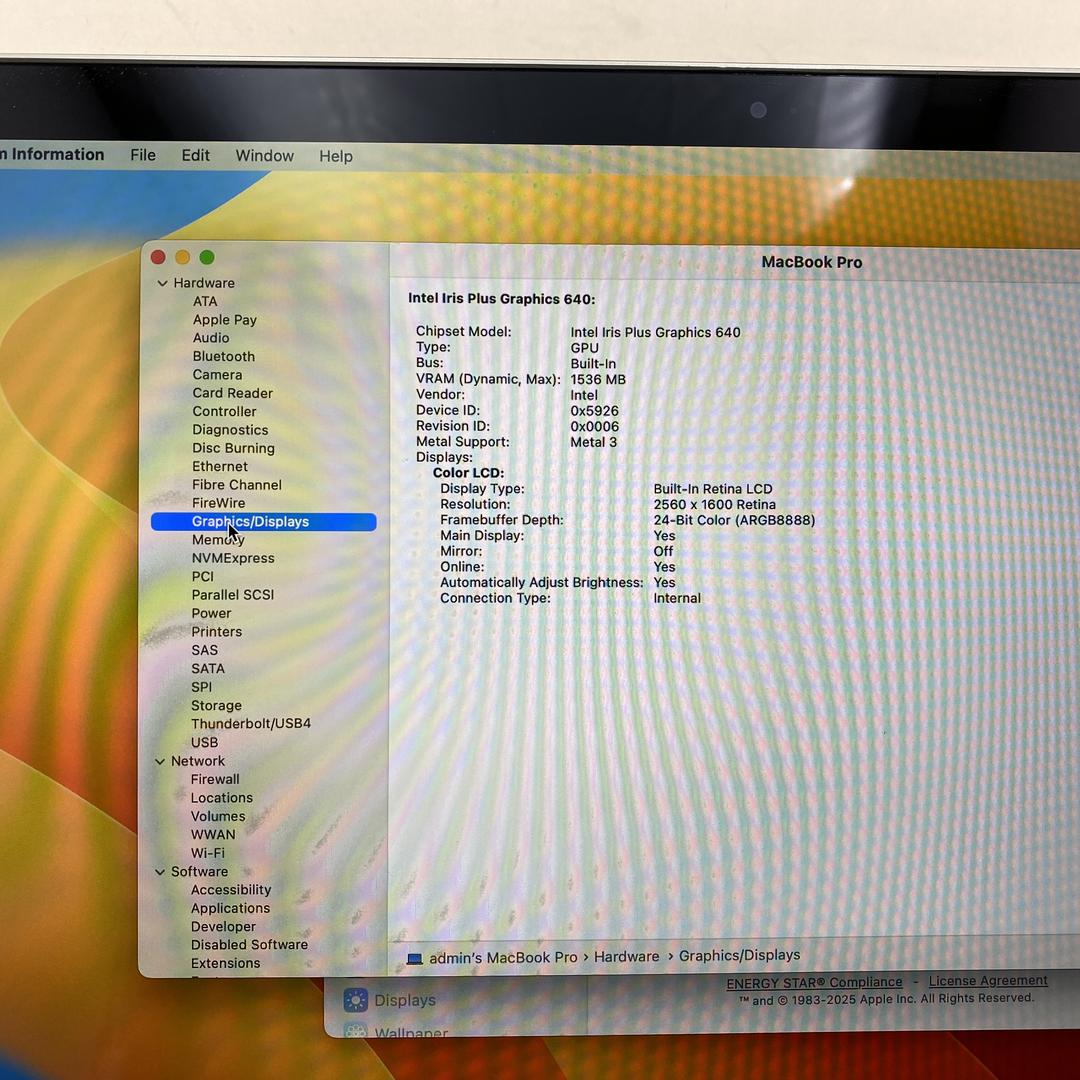Collapse the Network section
Viewport: 1080px width, 1080px height.
(x=160, y=761)
